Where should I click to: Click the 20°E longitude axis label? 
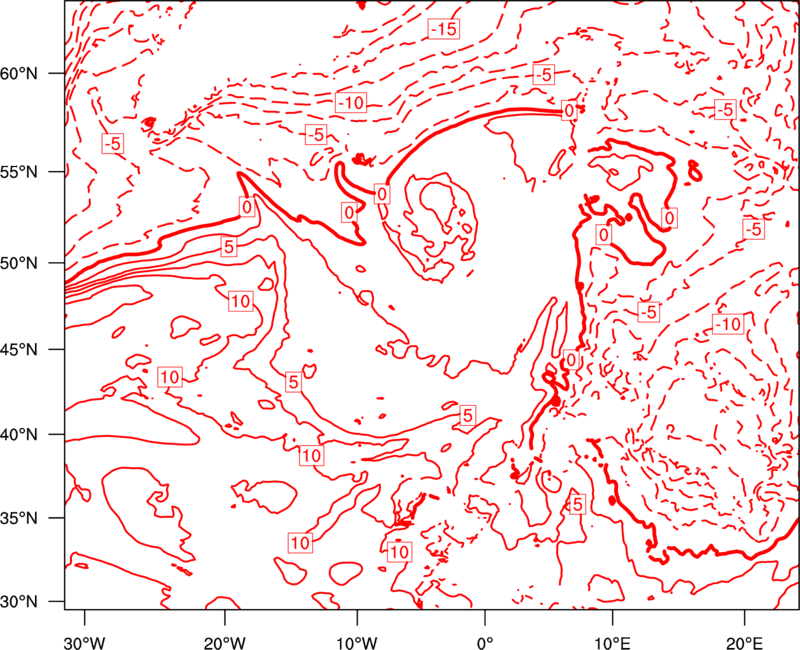(x=744, y=643)
